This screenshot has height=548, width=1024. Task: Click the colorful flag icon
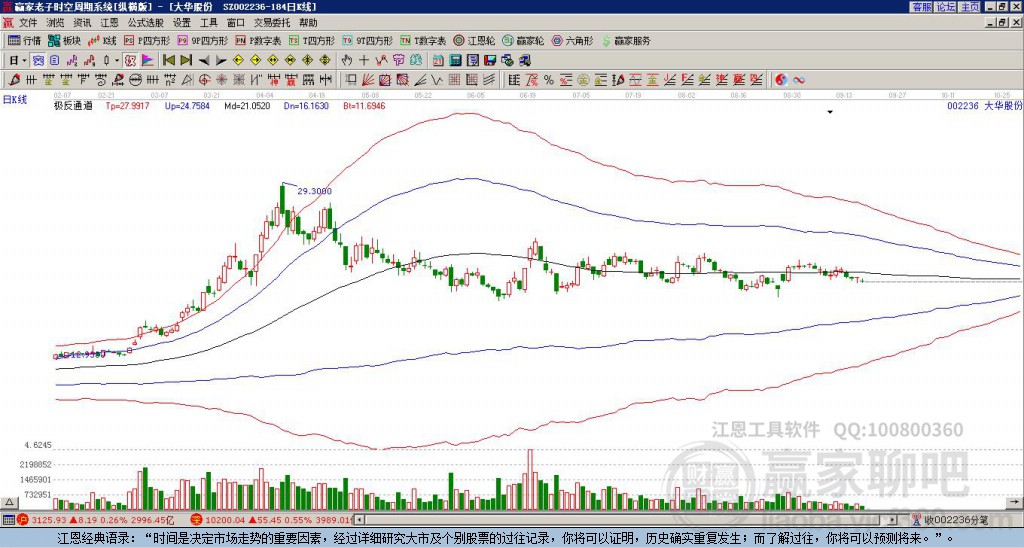(x=148, y=61)
